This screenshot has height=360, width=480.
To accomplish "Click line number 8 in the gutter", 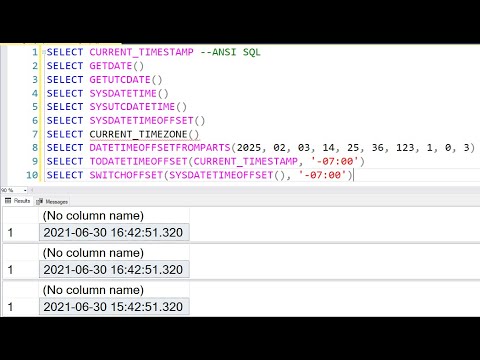I will 35,148.
